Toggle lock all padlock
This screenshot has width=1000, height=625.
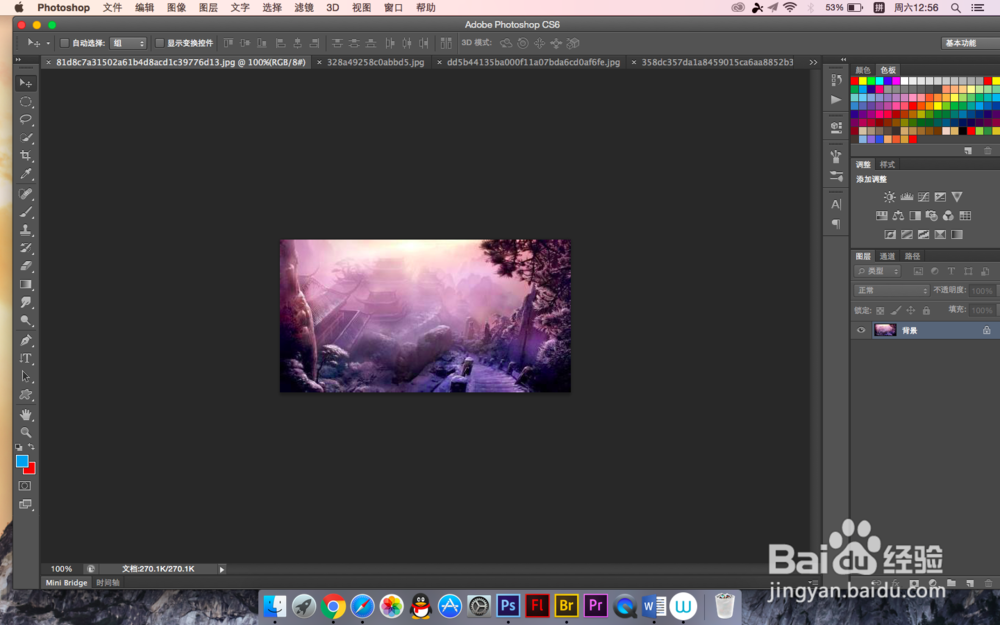click(x=926, y=311)
